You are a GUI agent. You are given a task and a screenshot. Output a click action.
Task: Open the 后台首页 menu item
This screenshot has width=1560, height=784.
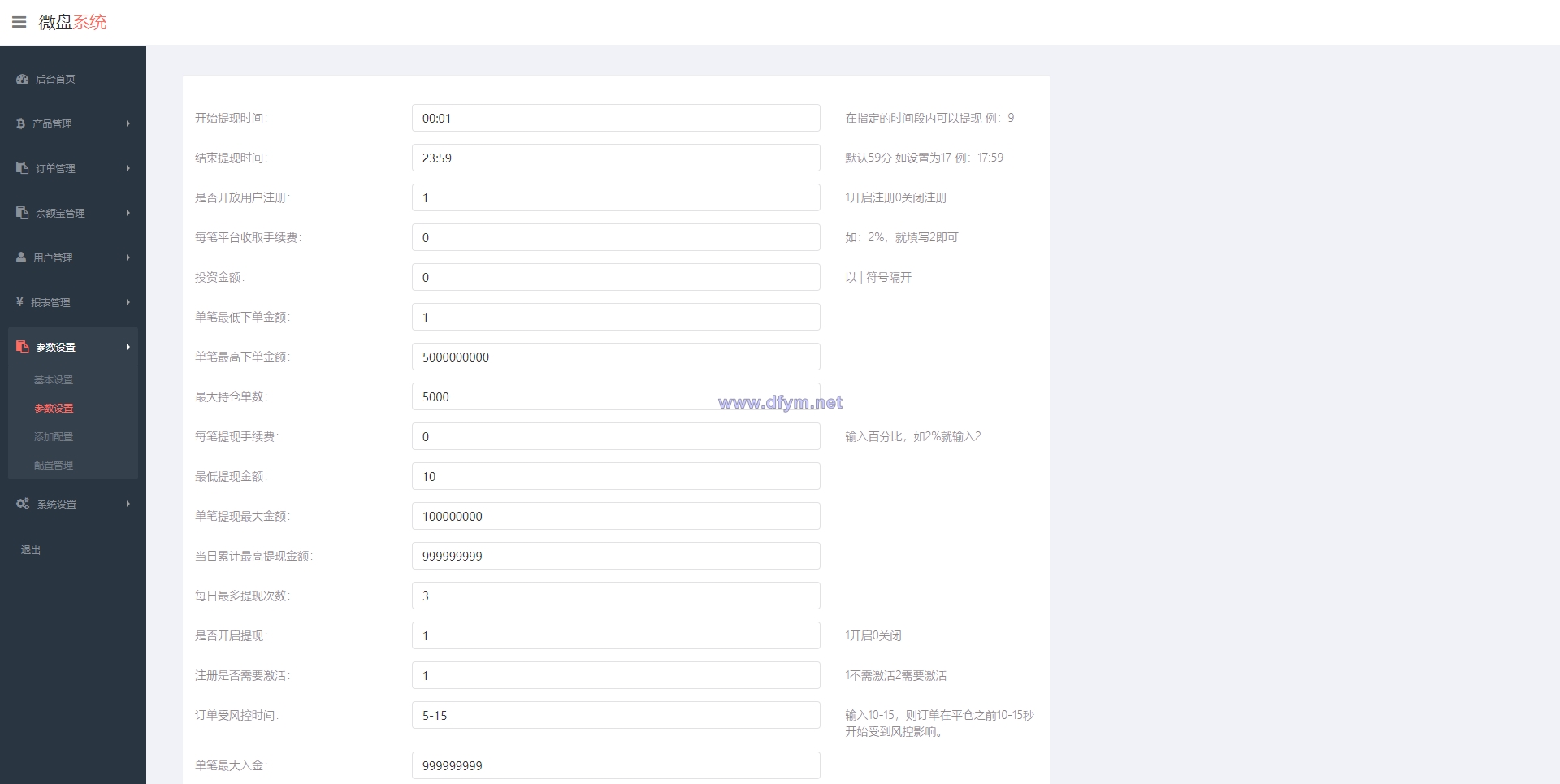click(55, 79)
